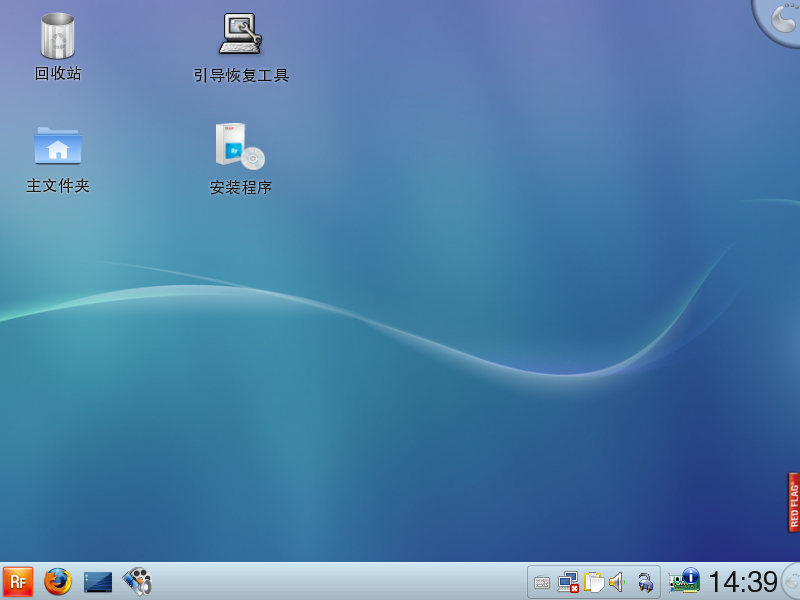
Task: Mute sound via the speaker tray icon
Action: click(x=616, y=582)
